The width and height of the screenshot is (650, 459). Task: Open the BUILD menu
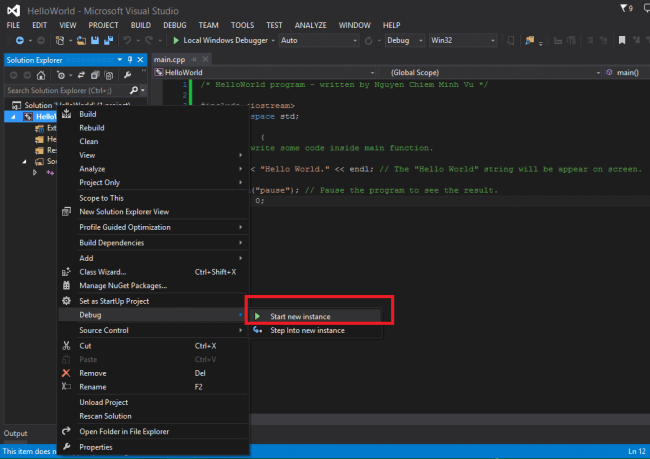pos(141,25)
